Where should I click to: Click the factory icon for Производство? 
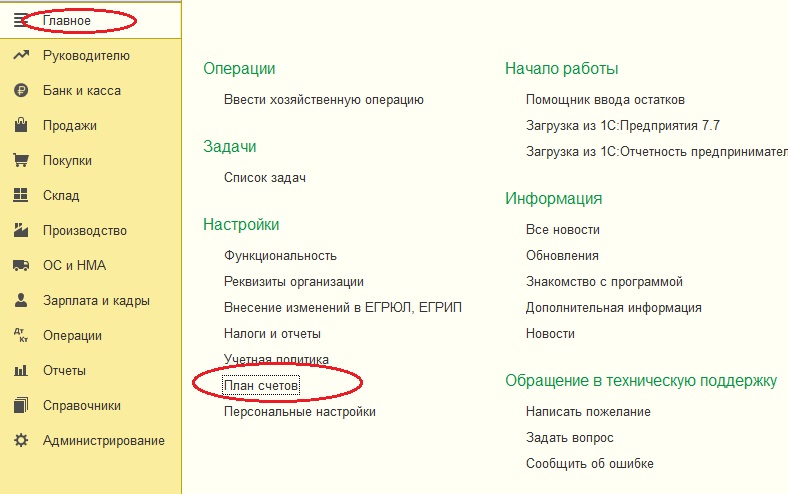(x=21, y=230)
